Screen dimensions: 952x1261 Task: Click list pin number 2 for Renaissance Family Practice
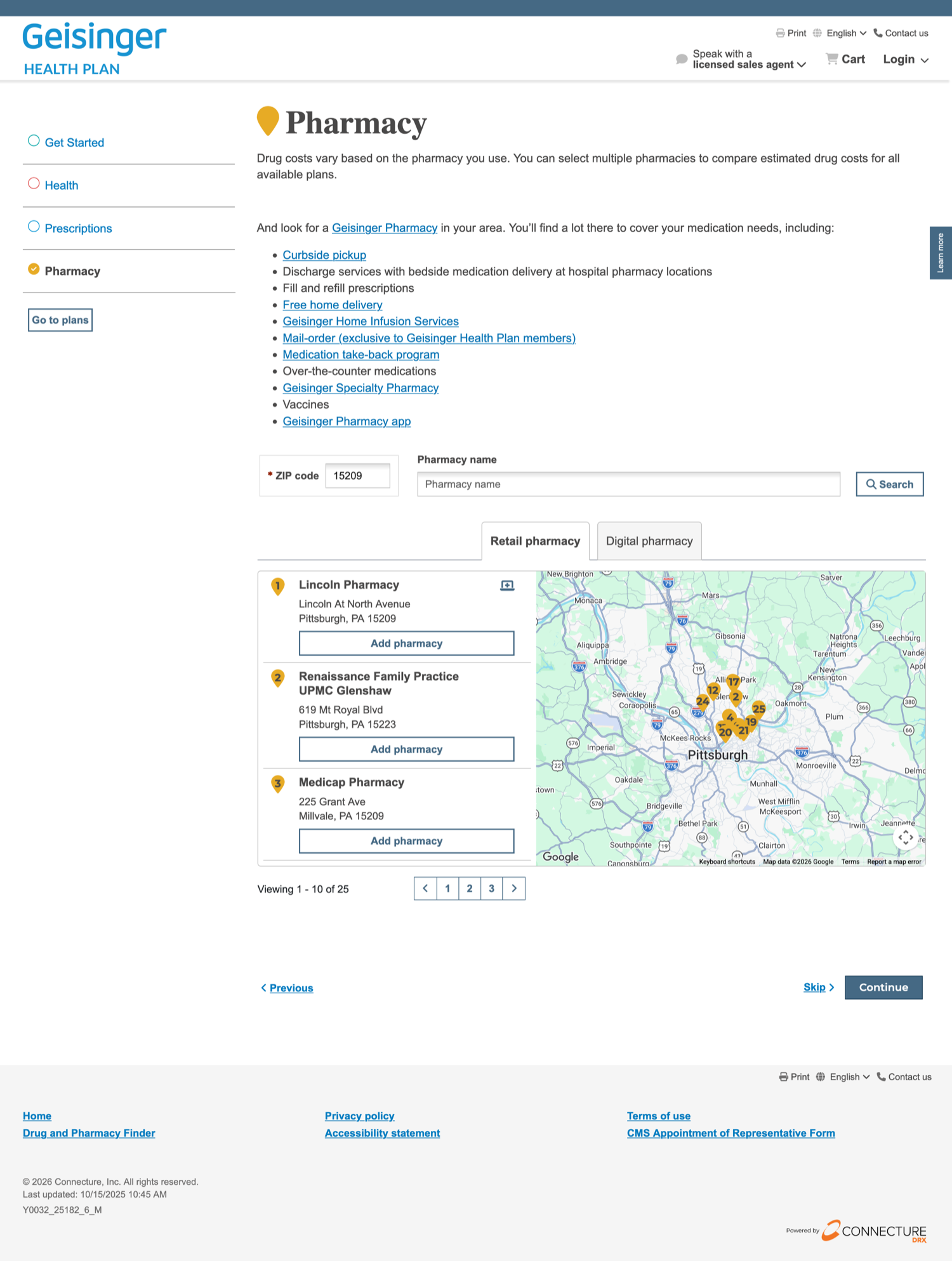point(277,678)
